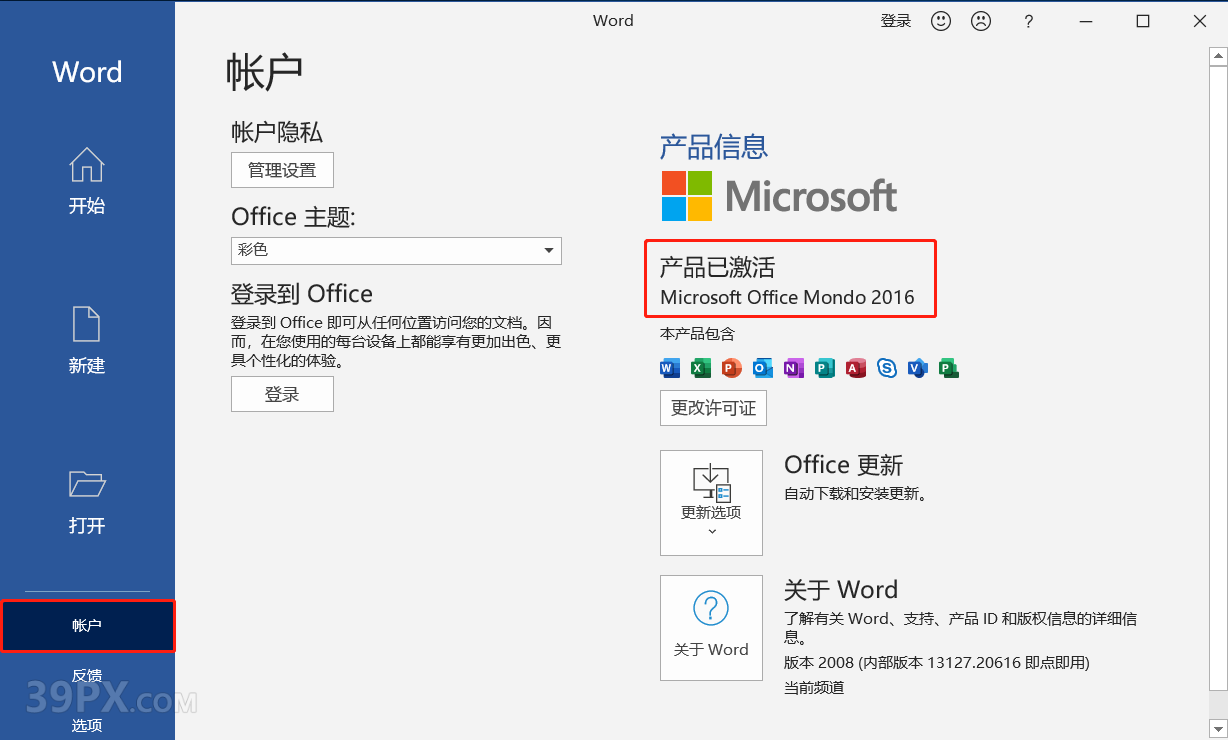
Task: Click the blue Visio app icon
Action: coord(918,368)
